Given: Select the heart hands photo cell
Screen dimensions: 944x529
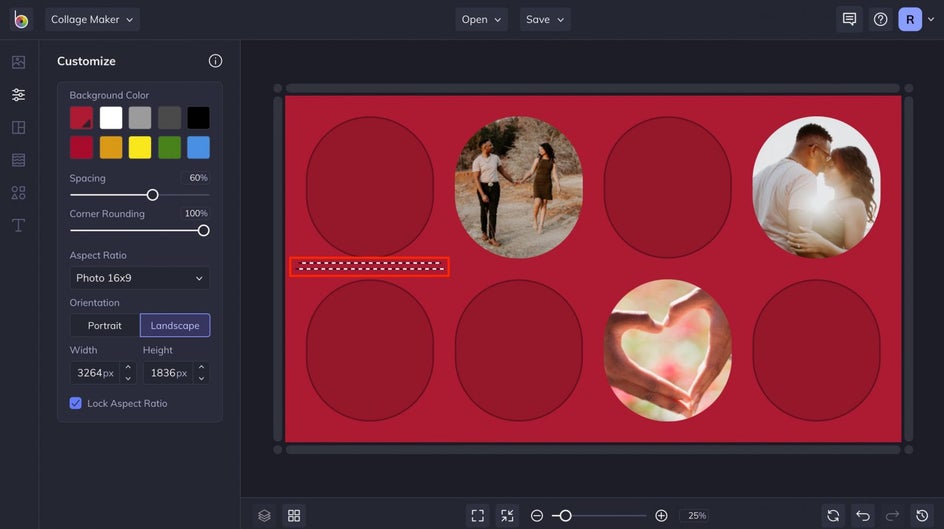Looking at the screenshot, I should point(668,350).
